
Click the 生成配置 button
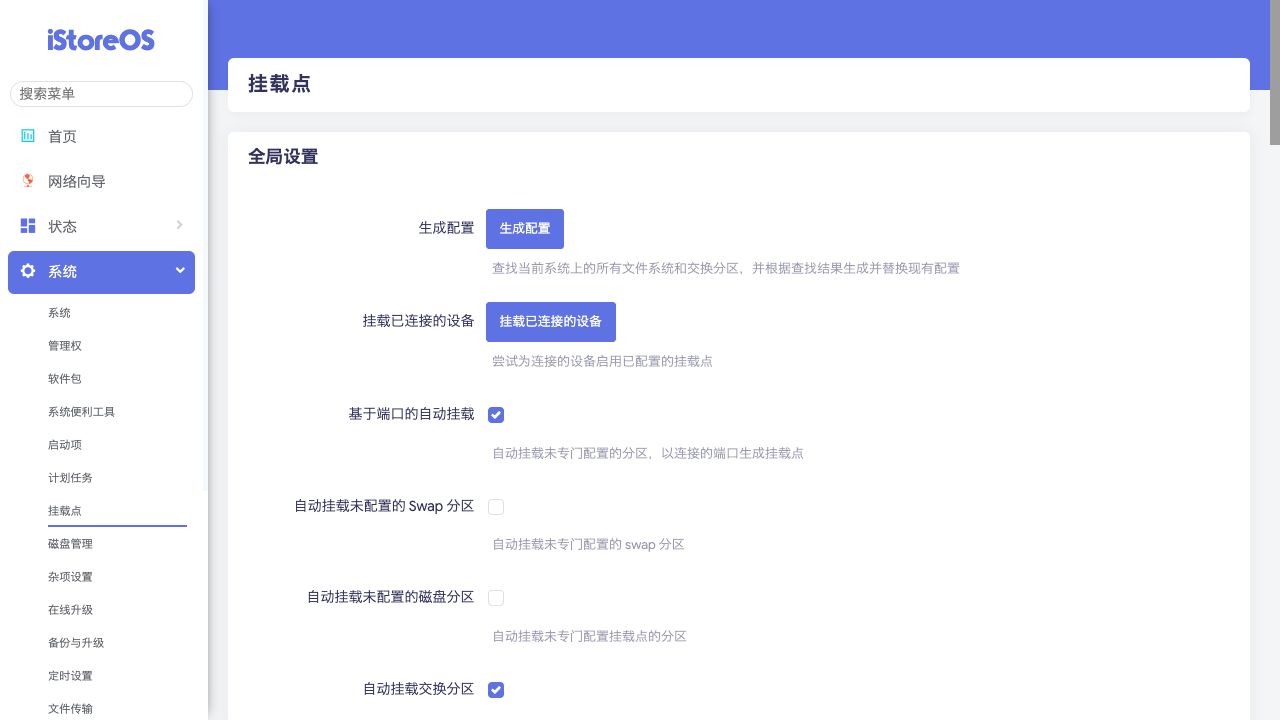[525, 229]
